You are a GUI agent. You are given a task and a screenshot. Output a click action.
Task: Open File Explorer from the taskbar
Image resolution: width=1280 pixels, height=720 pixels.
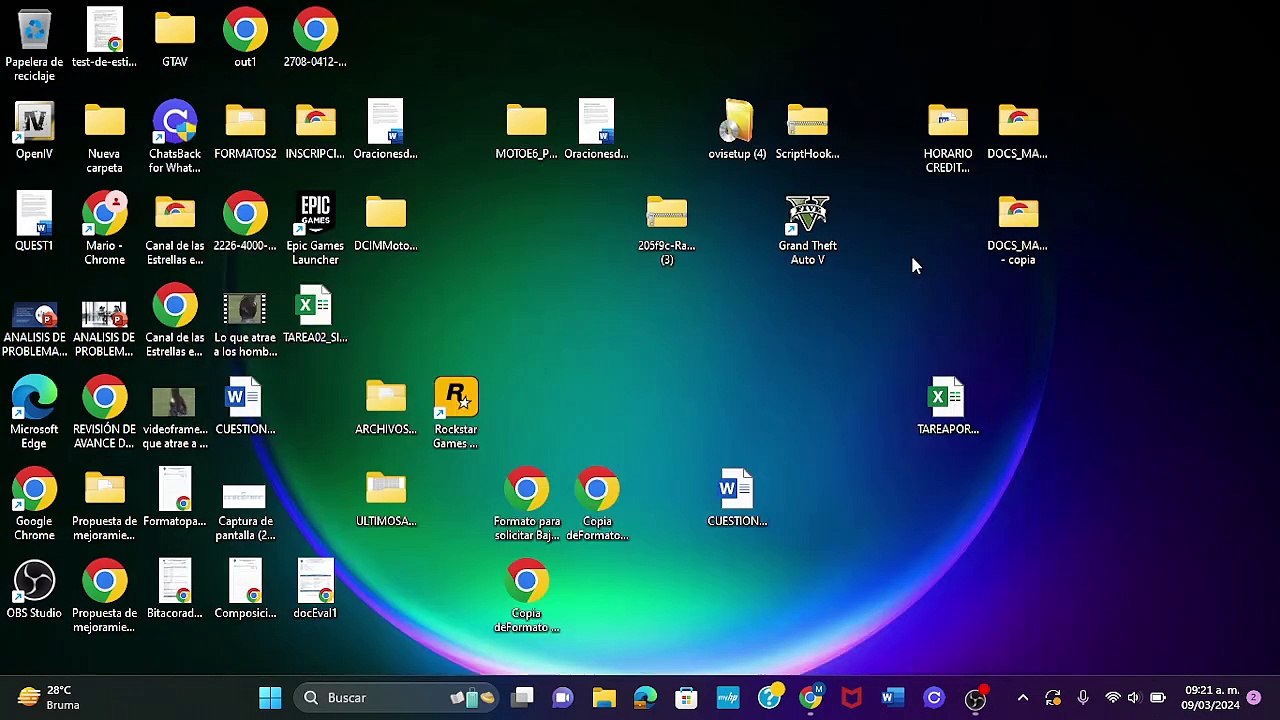604,698
